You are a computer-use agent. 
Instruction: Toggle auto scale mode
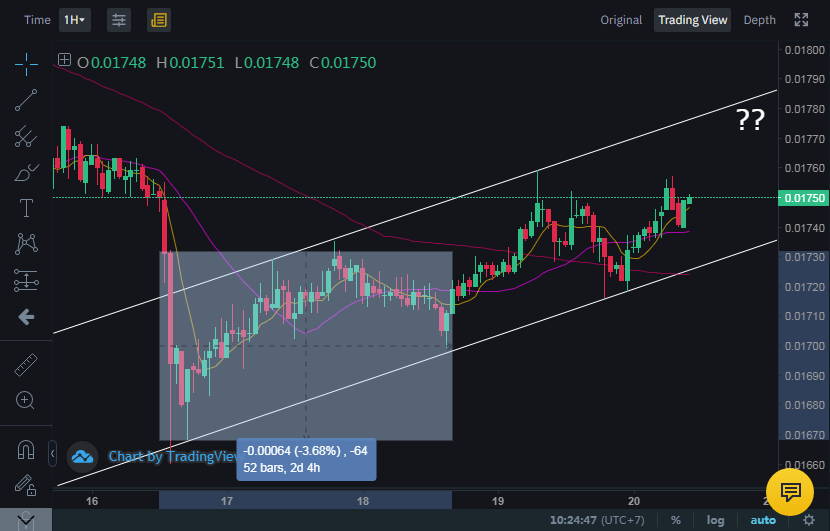tap(763, 520)
